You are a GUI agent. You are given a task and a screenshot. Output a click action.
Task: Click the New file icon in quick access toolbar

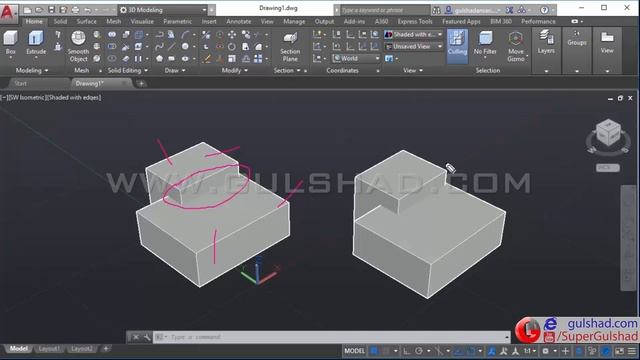27,10
